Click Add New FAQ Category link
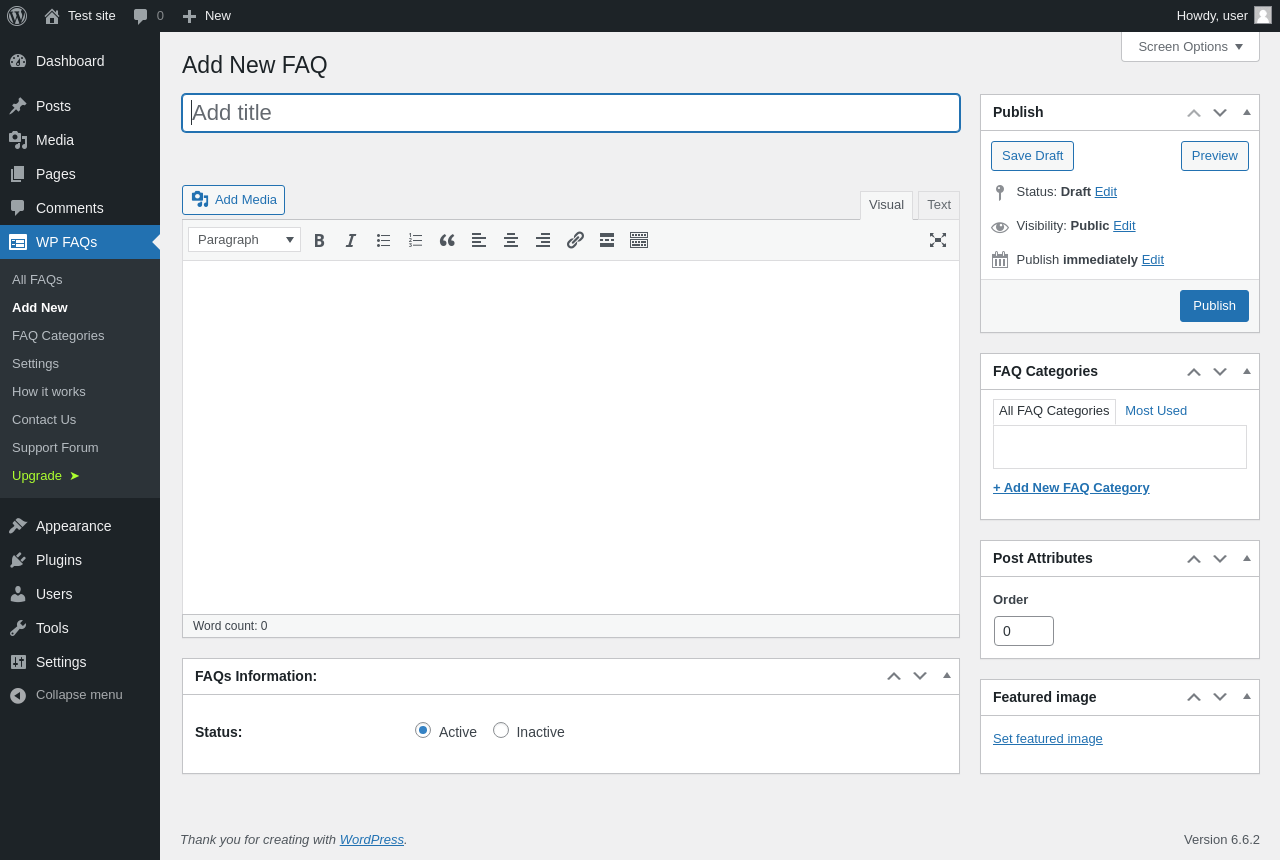The image size is (1280, 860). tap(1071, 488)
